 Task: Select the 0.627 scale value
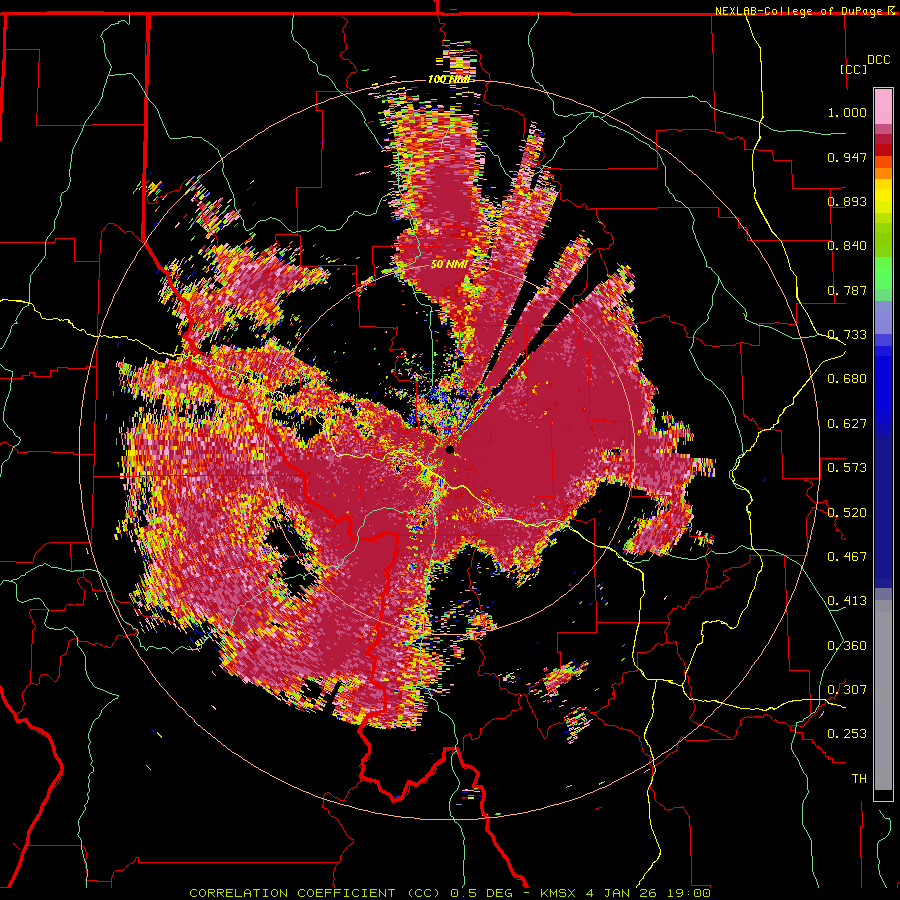(847, 424)
